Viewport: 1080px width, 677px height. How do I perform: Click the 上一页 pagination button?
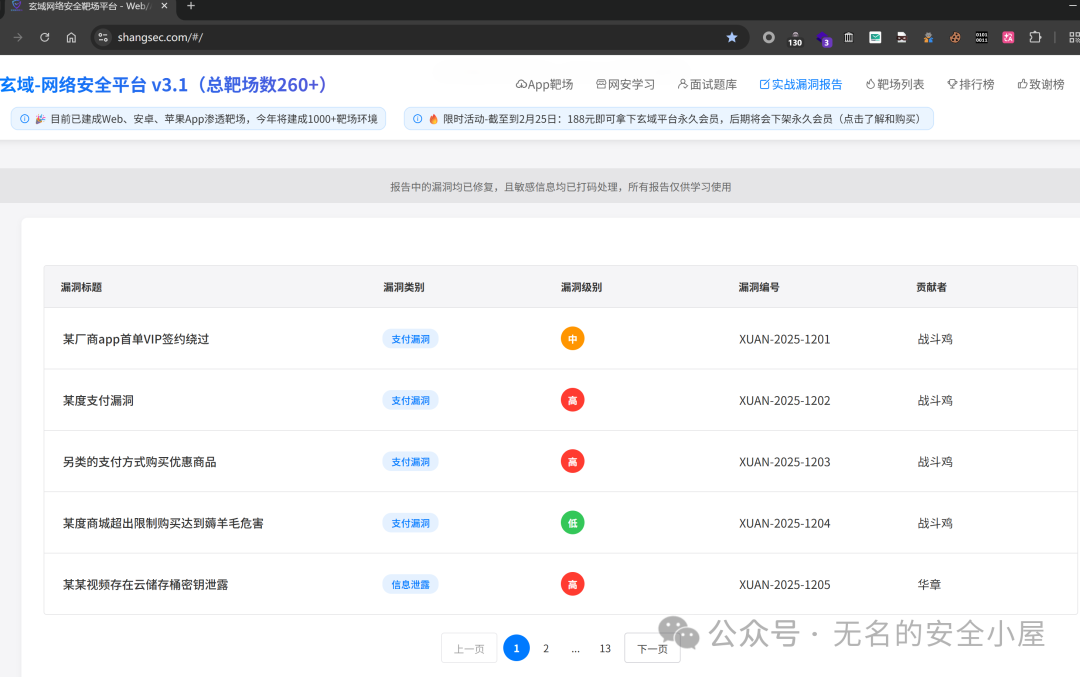(x=469, y=648)
